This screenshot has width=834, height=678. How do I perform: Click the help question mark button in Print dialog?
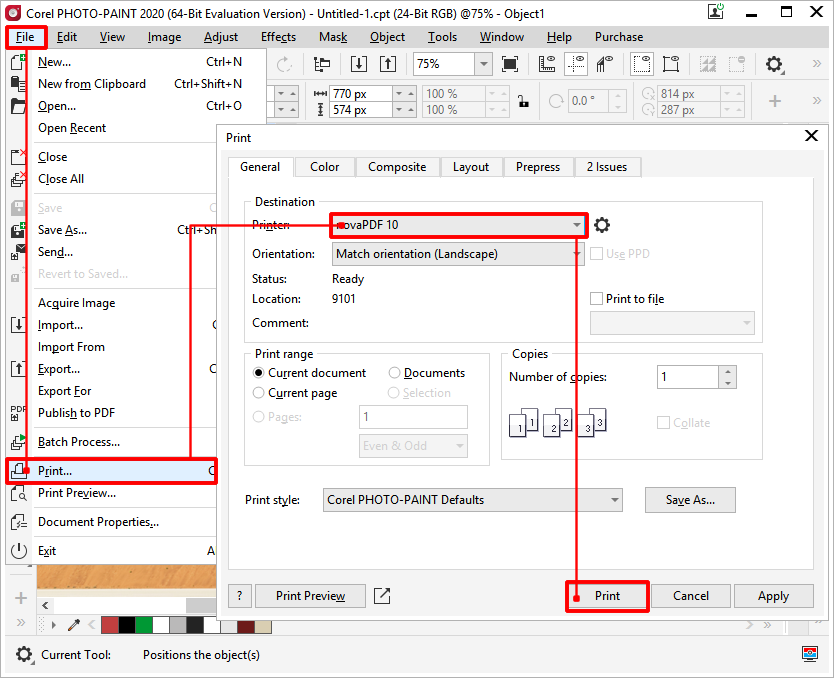pos(239,596)
